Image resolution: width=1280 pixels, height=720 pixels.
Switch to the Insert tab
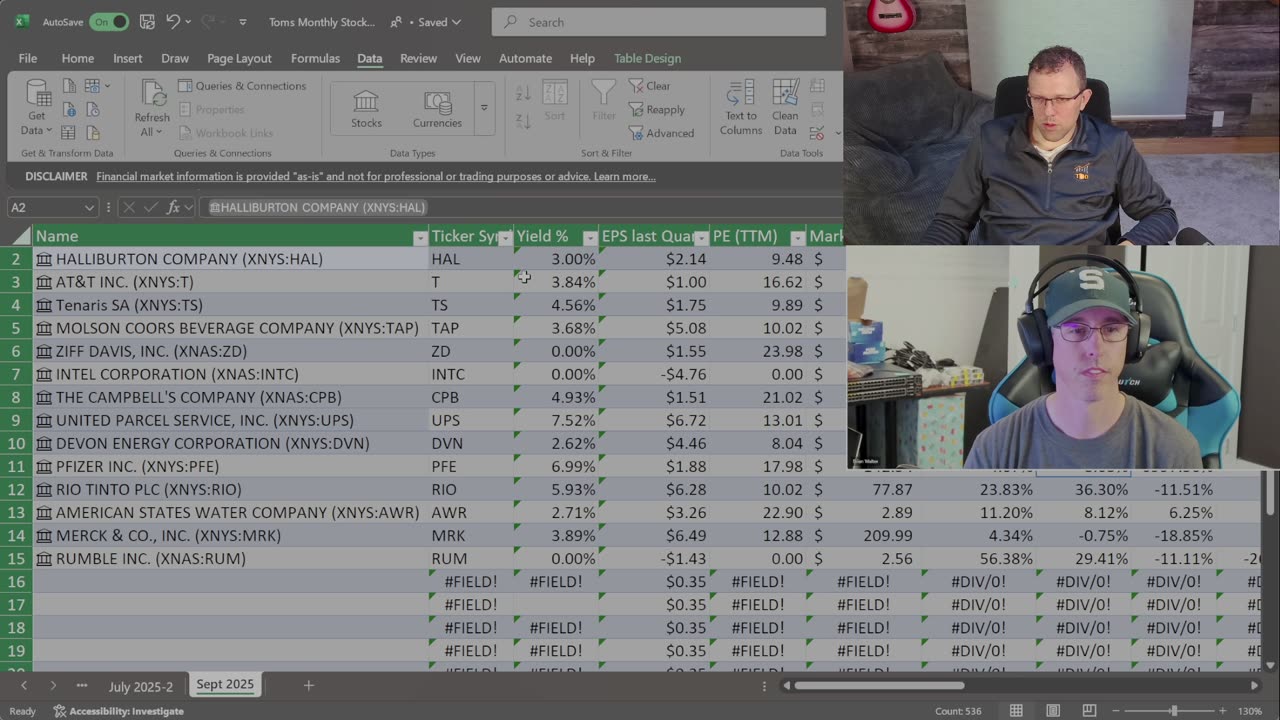tap(127, 58)
